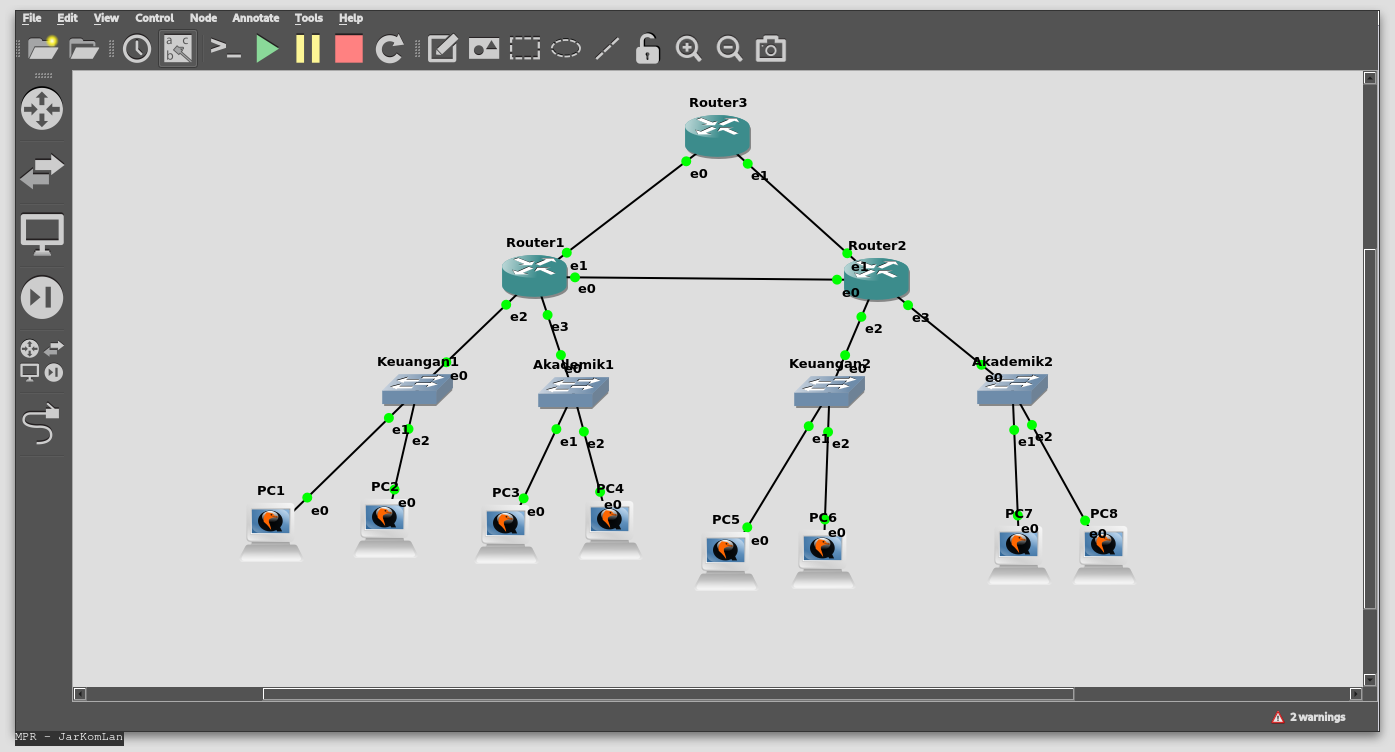The image size is (1395, 752).
Task: Open console connection to all nodes
Action: (226, 48)
